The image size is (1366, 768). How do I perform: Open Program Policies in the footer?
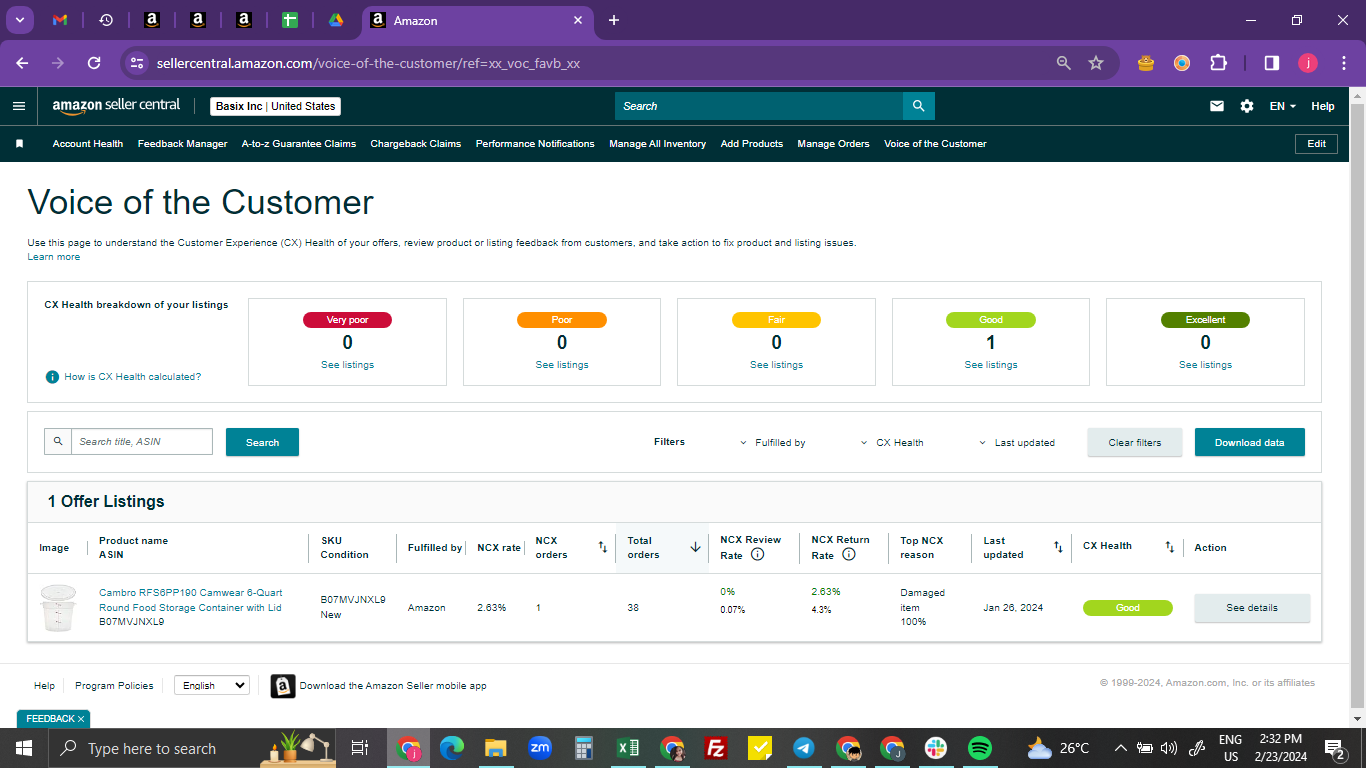(x=115, y=686)
